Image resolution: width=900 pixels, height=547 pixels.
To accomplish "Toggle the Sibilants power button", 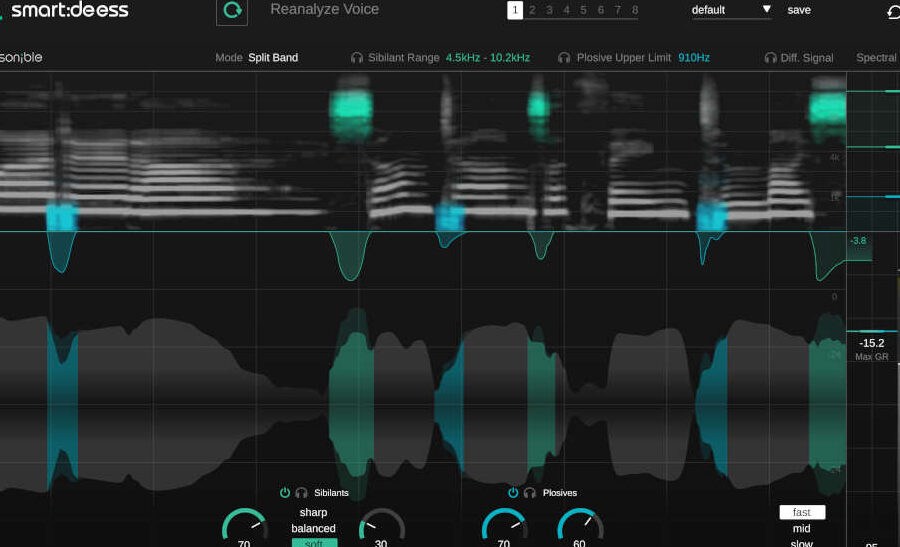I will click(x=285, y=492).
